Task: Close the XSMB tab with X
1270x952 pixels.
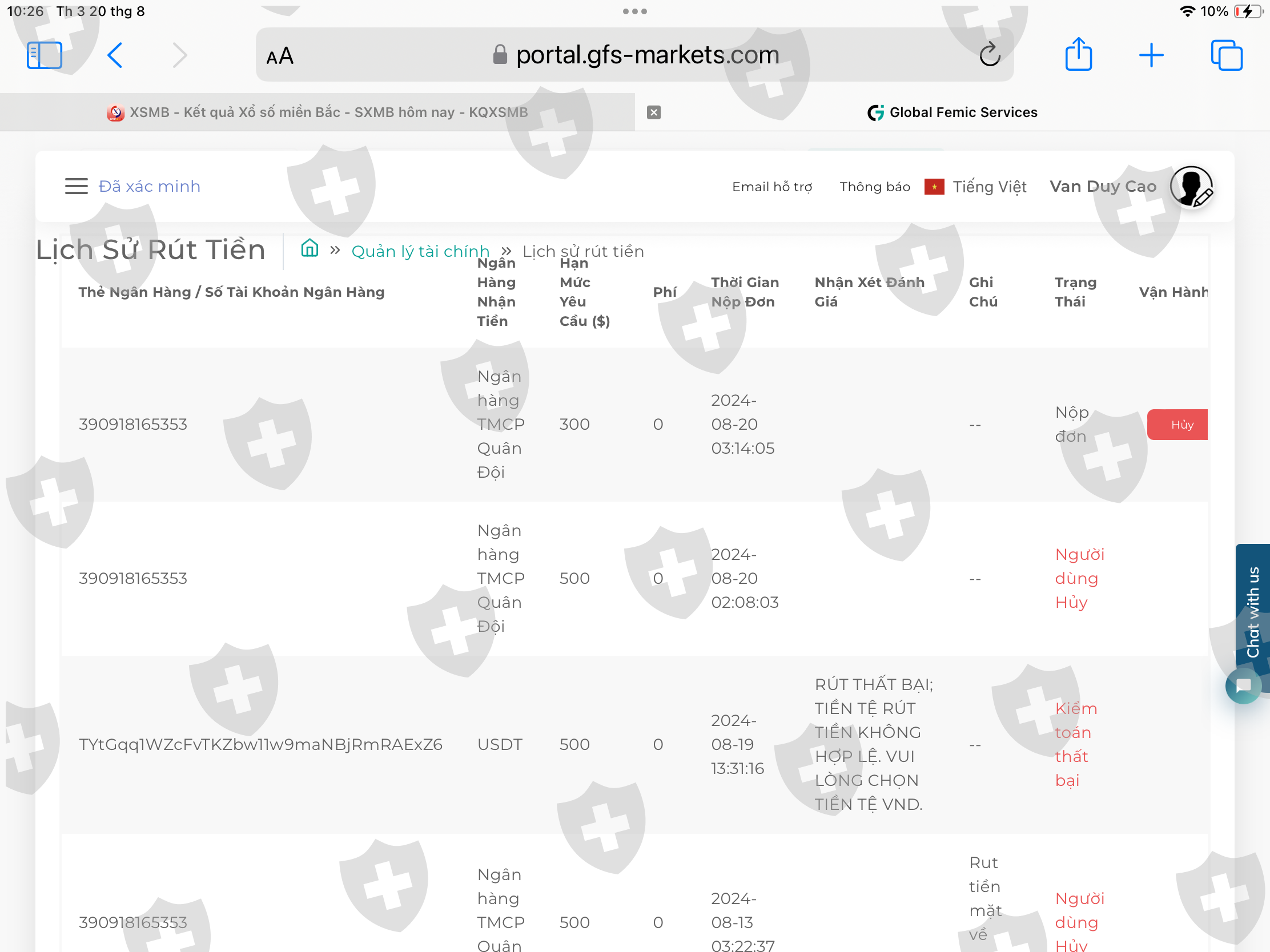Action: [653, 112]
